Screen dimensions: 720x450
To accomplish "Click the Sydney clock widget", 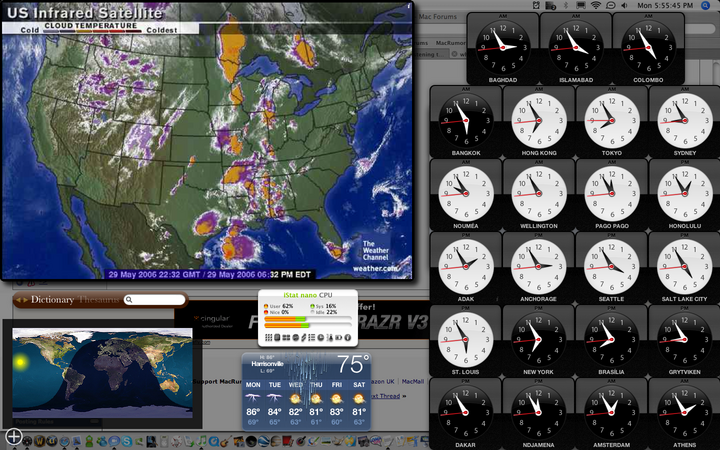I will click(x=685, y=122).
